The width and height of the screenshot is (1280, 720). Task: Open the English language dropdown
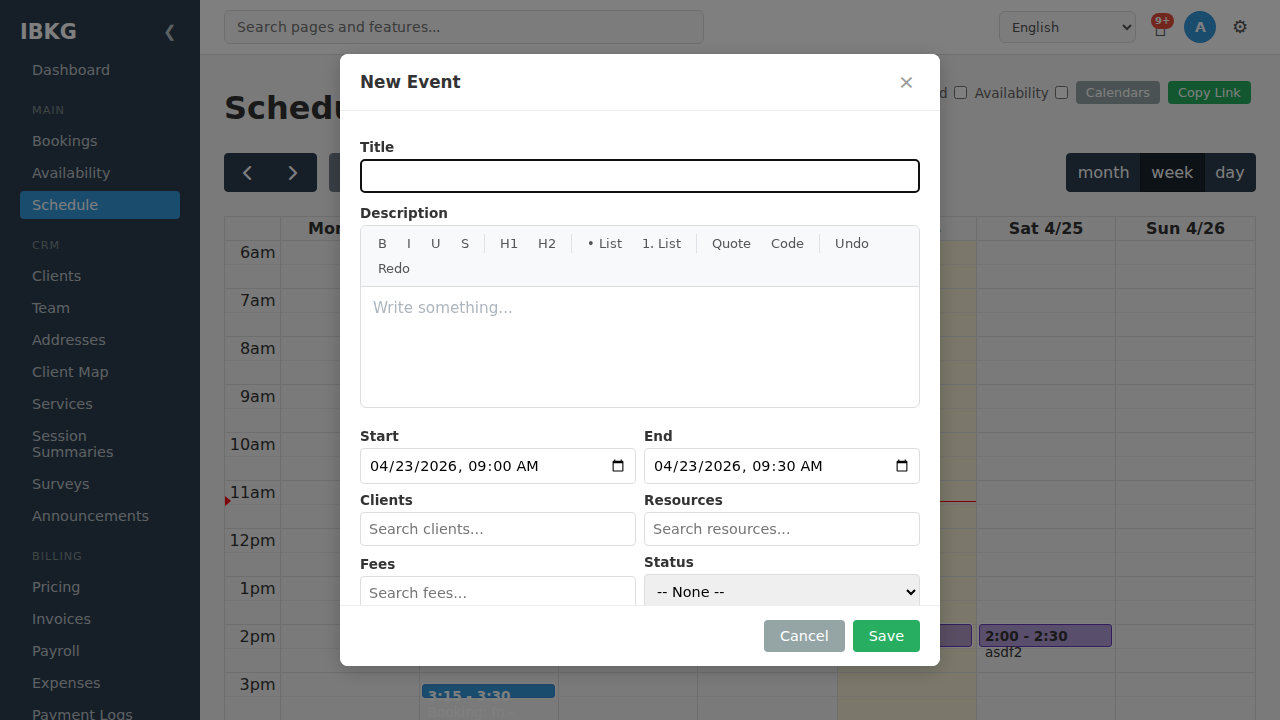pyautogui.click(x=1067, y=27)
